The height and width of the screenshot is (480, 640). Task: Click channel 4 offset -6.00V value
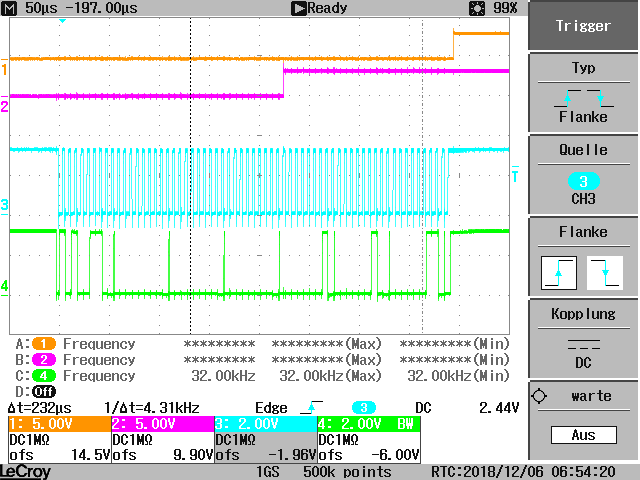click(x=395, y=455)
